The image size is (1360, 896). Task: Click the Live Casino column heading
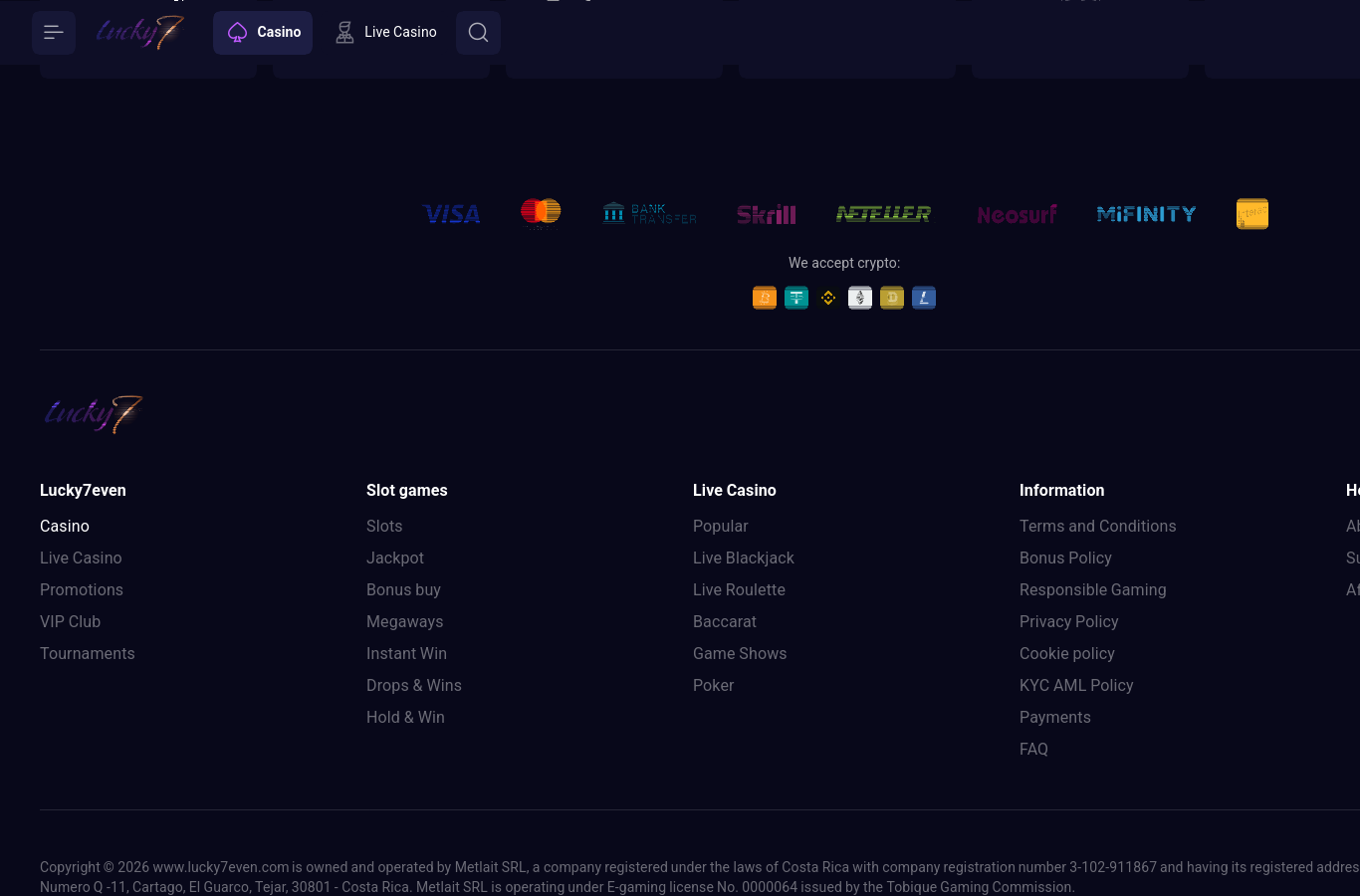734,490
